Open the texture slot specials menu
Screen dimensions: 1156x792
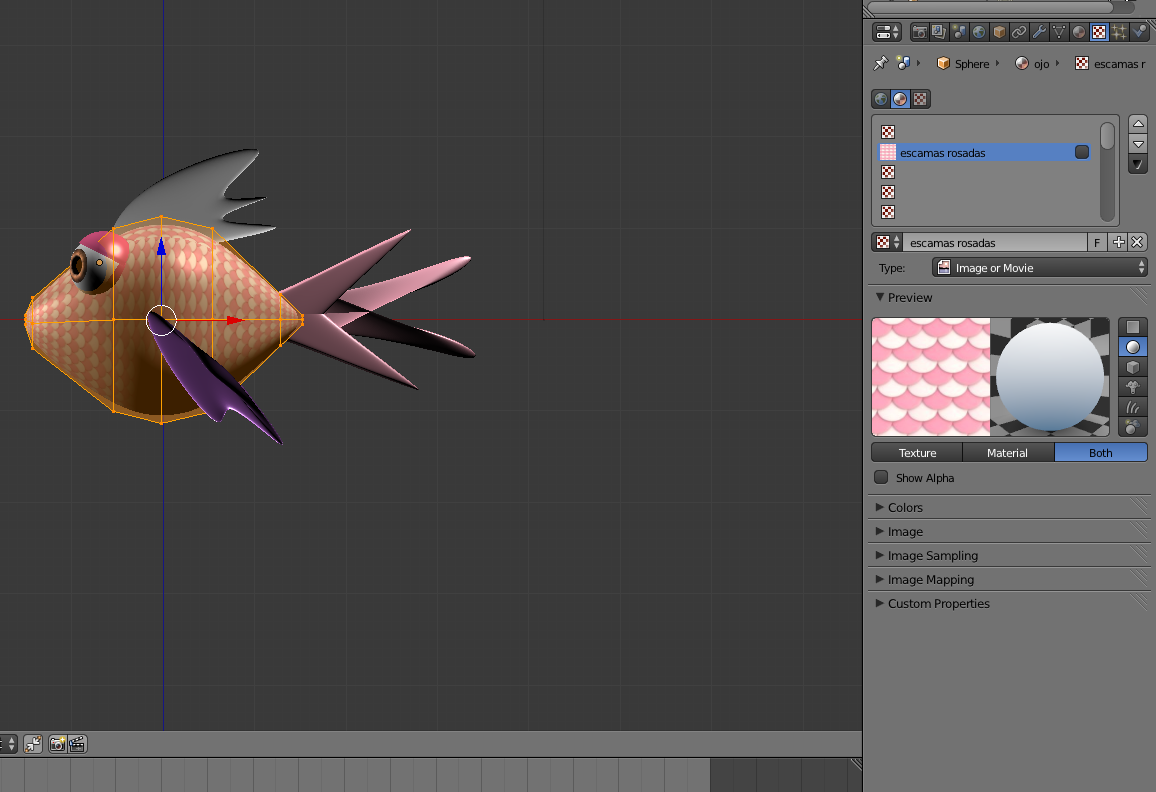[1138, 164]
